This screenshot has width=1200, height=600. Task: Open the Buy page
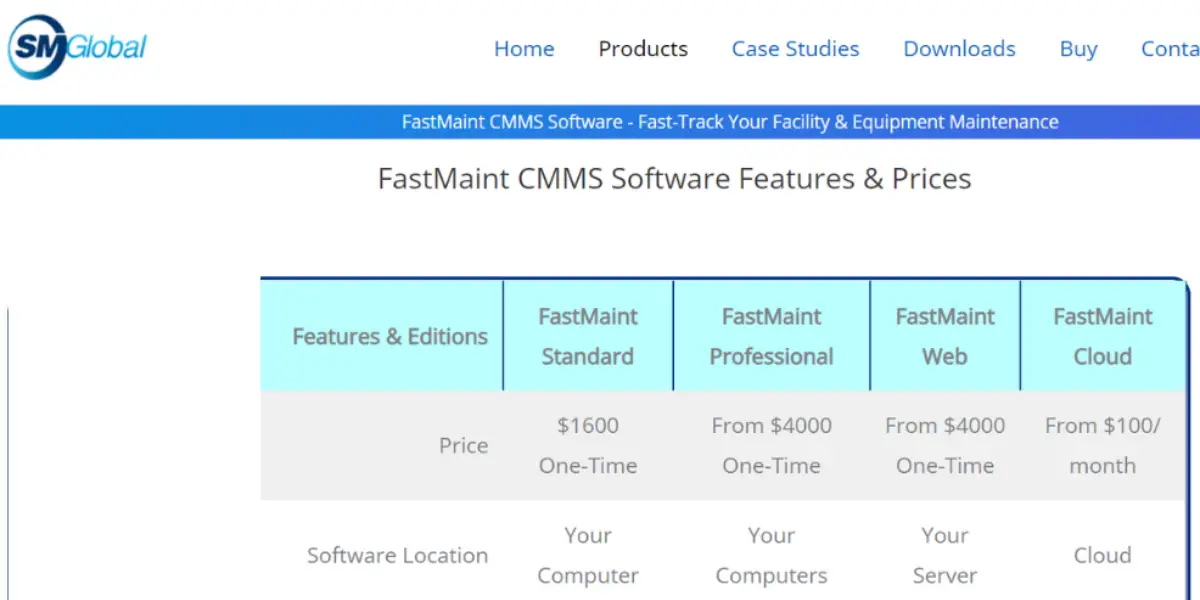point(1078,49)
